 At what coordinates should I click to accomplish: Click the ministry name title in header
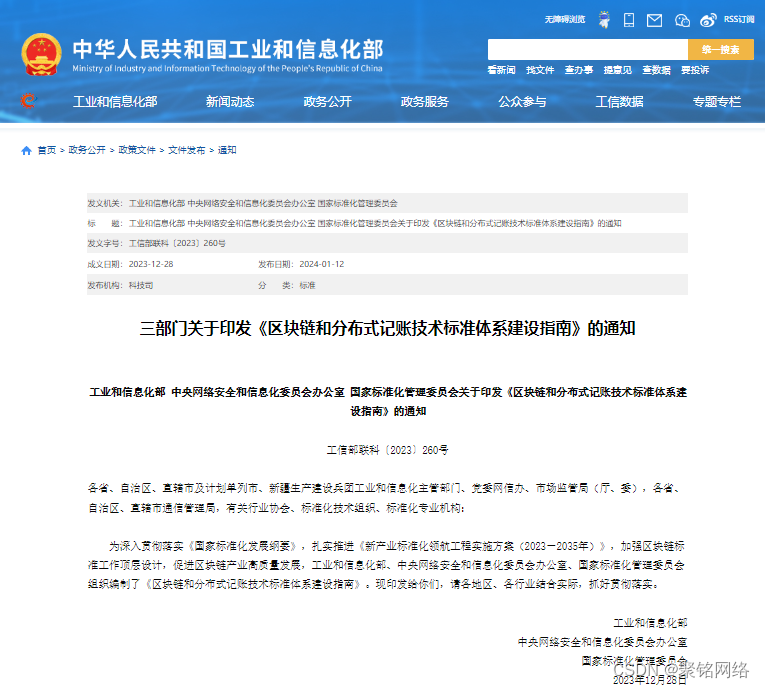pos(228,49)
